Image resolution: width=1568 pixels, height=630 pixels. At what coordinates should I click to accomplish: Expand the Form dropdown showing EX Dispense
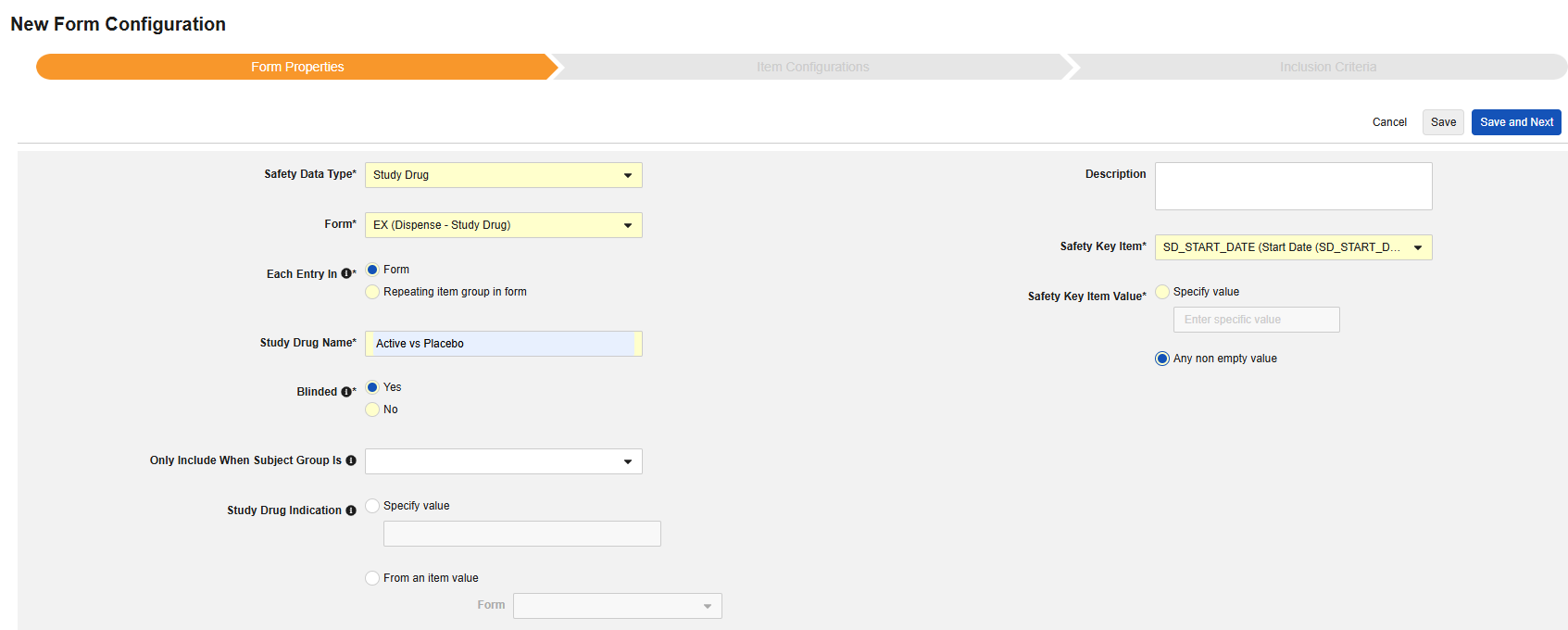click(503, 225)
